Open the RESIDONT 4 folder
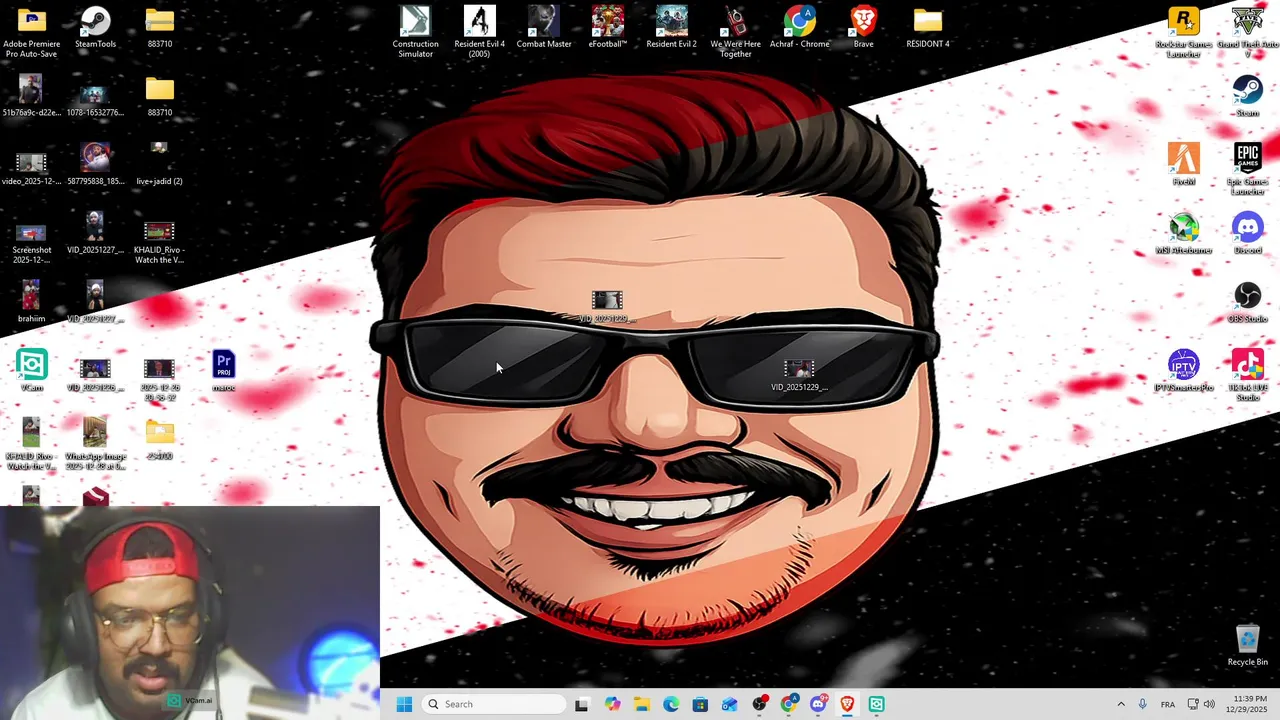The image size is (1280, 720). tap(927, 28)
